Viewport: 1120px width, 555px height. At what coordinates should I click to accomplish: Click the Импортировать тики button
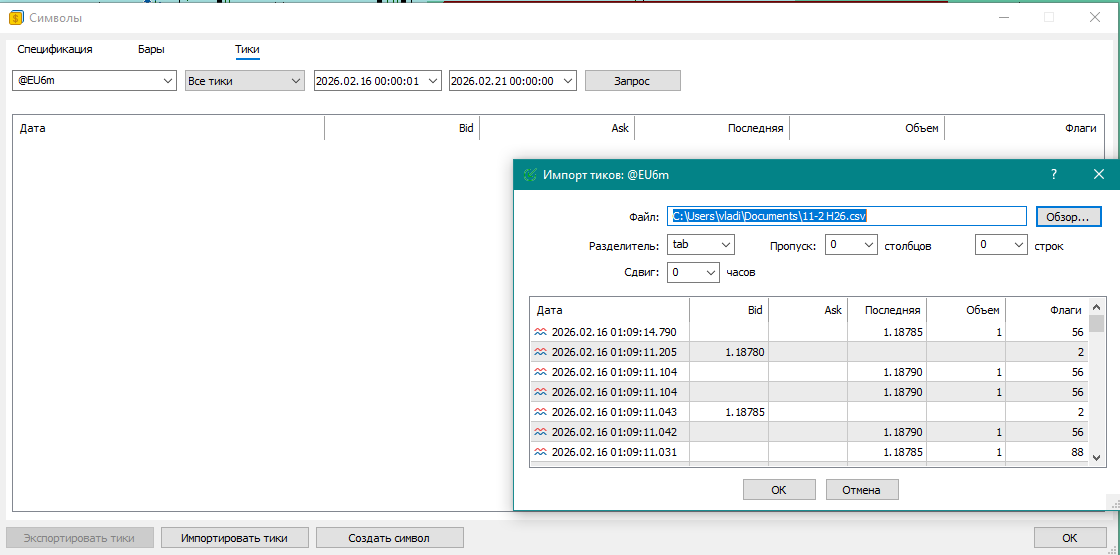pos(234,538)
